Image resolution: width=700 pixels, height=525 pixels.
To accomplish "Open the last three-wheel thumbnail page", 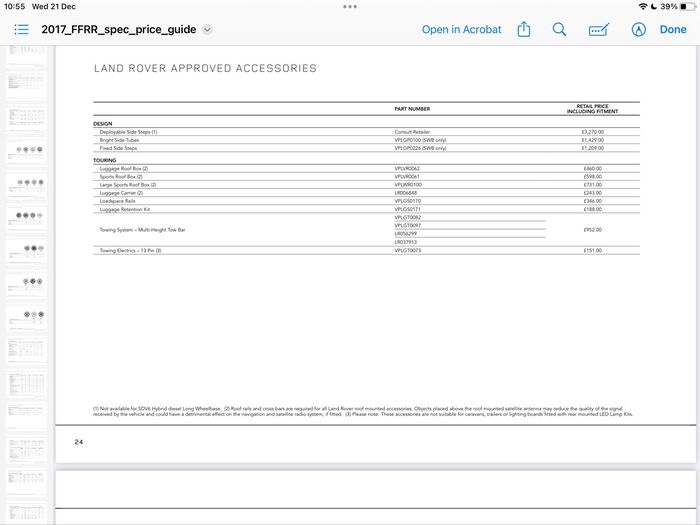I will (x=27, y=317).
